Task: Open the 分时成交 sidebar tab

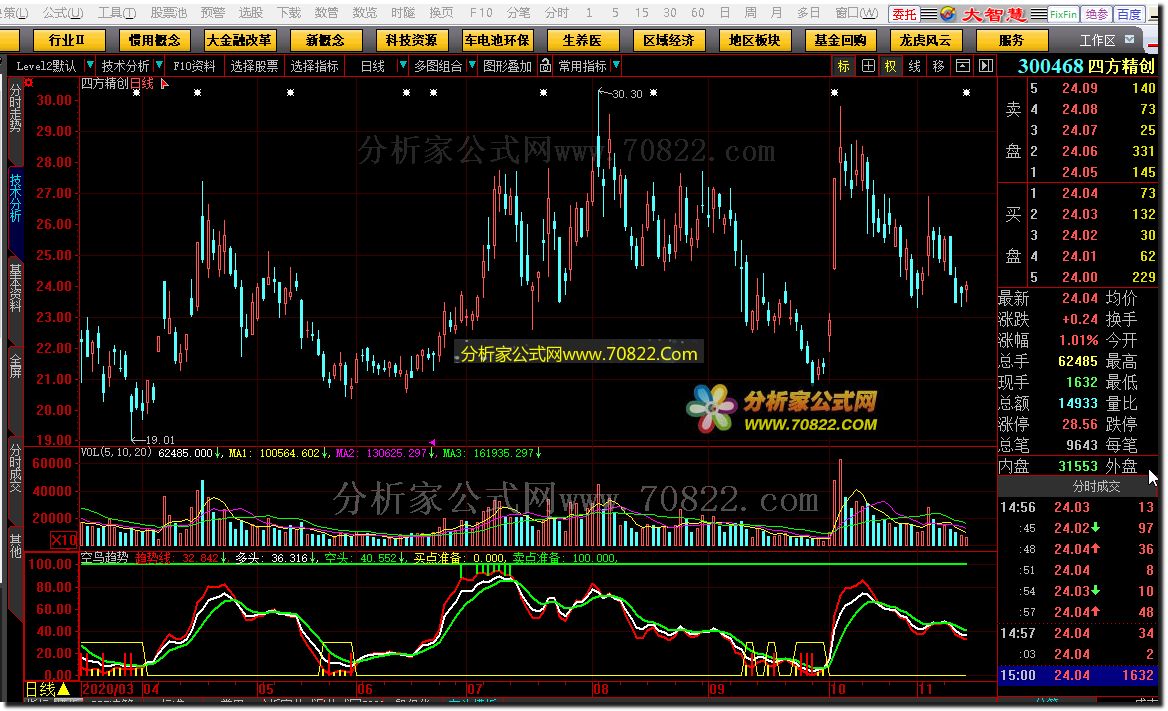Action: click(x=15, y=467)
